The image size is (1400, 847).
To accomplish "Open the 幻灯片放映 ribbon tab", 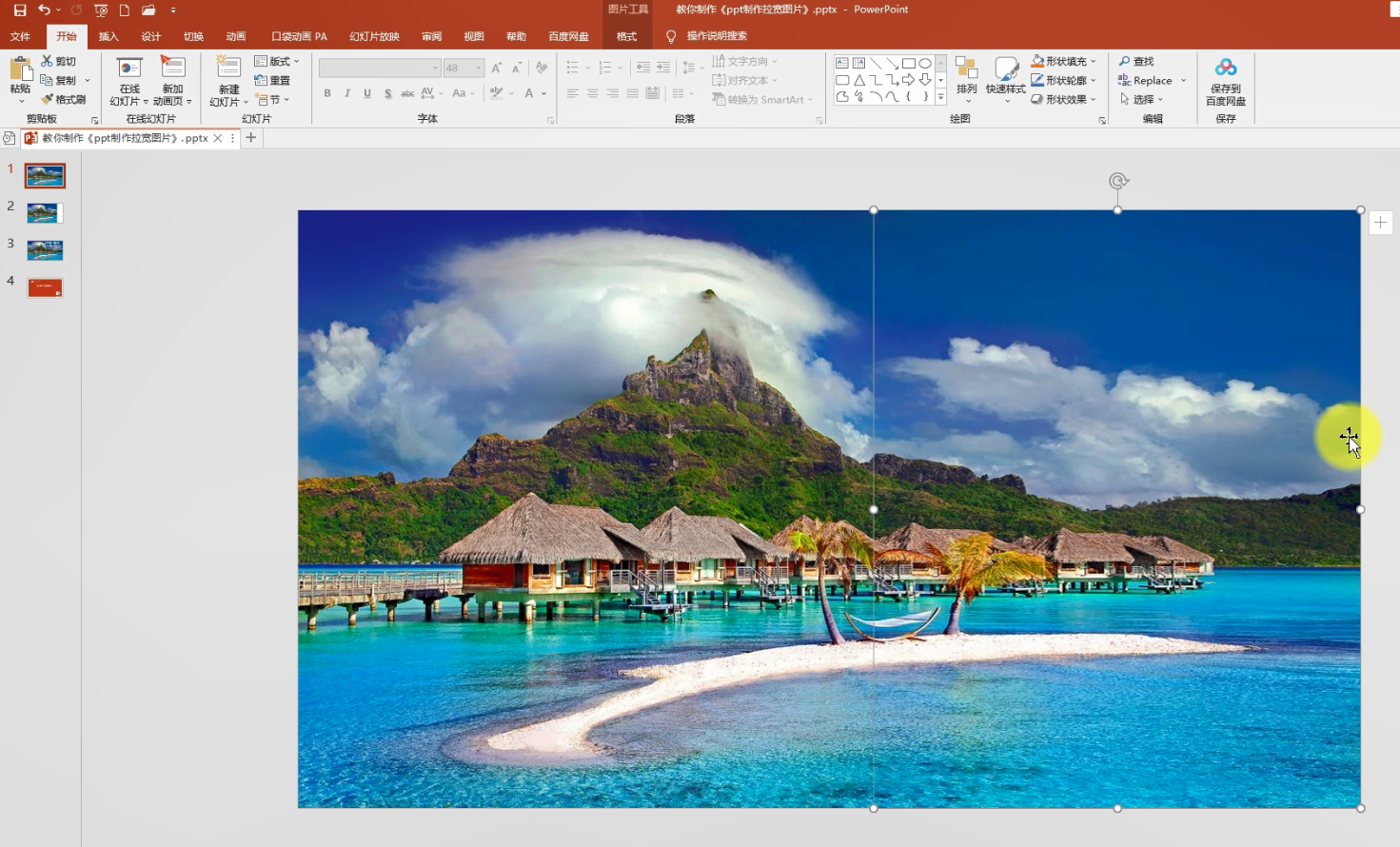I will (374, 36).
